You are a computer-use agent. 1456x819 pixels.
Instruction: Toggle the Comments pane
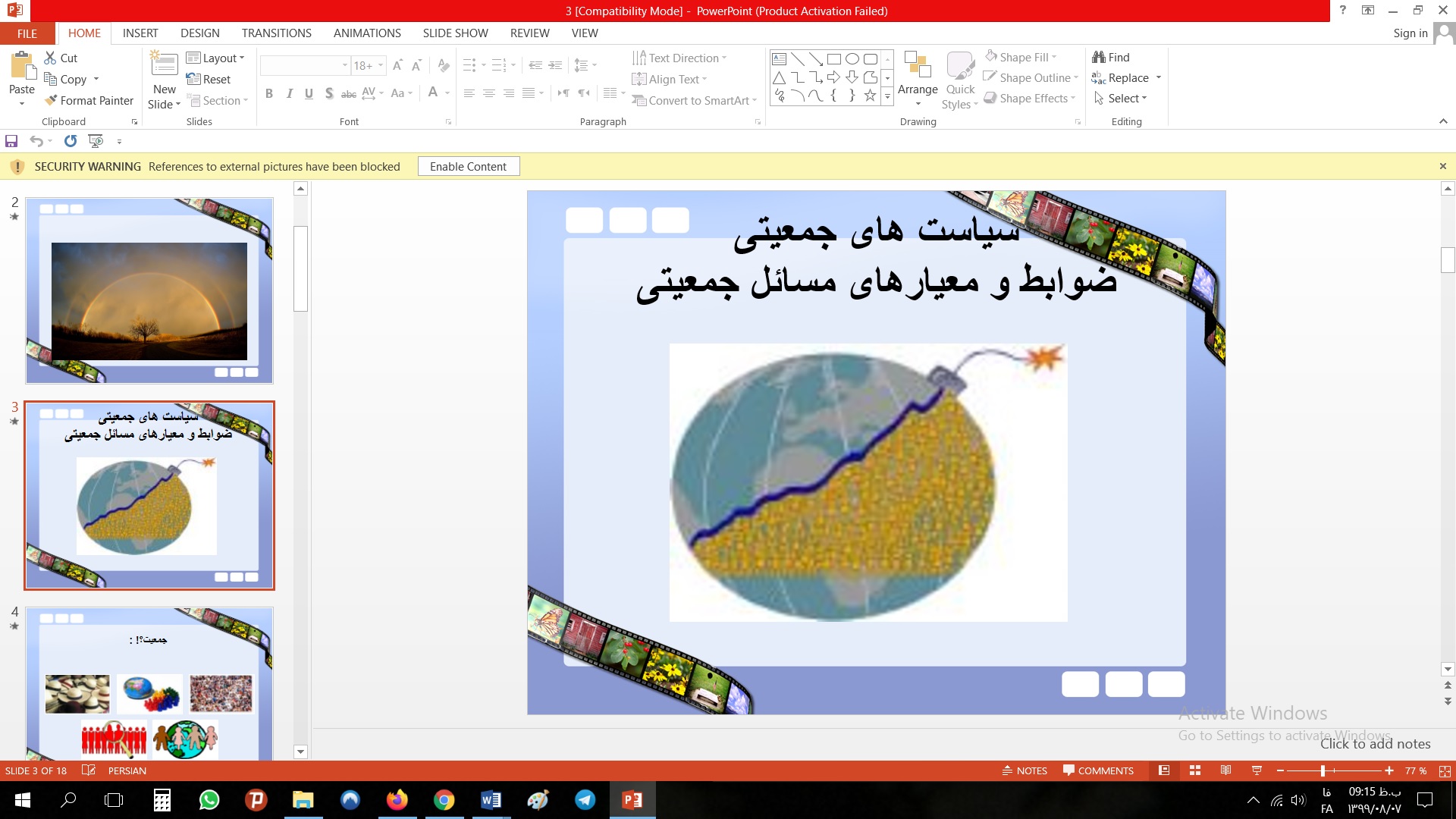[1098, 770]
